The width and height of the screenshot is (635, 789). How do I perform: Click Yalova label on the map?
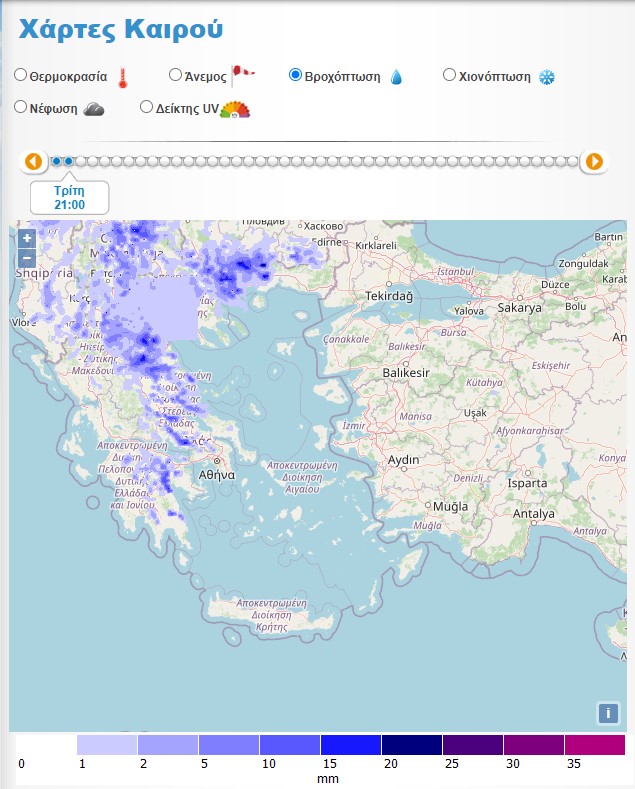click(x=468, y=311)
